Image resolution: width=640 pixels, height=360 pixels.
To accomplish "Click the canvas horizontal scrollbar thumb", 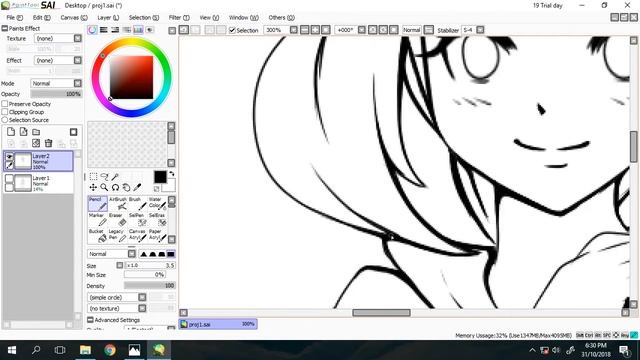I will [x=381, y=313].
